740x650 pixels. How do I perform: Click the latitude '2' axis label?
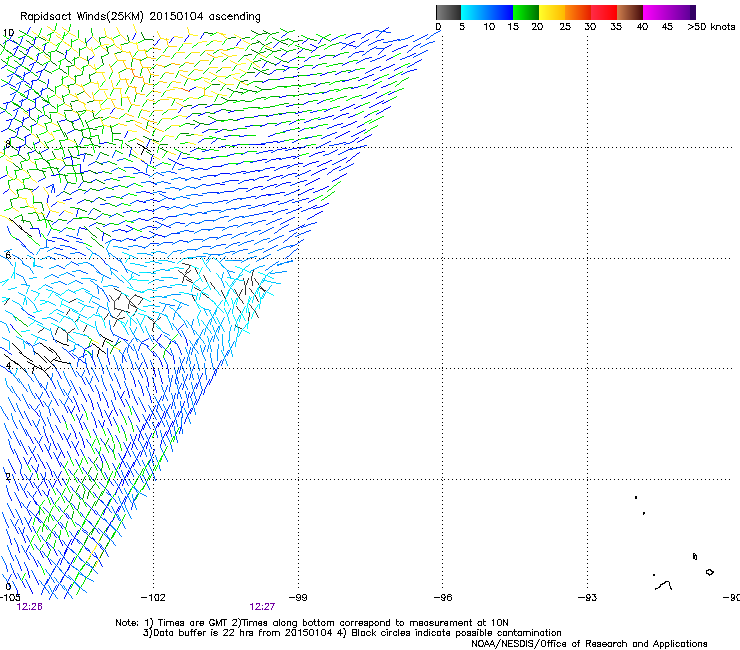click(x=8, y=477)
